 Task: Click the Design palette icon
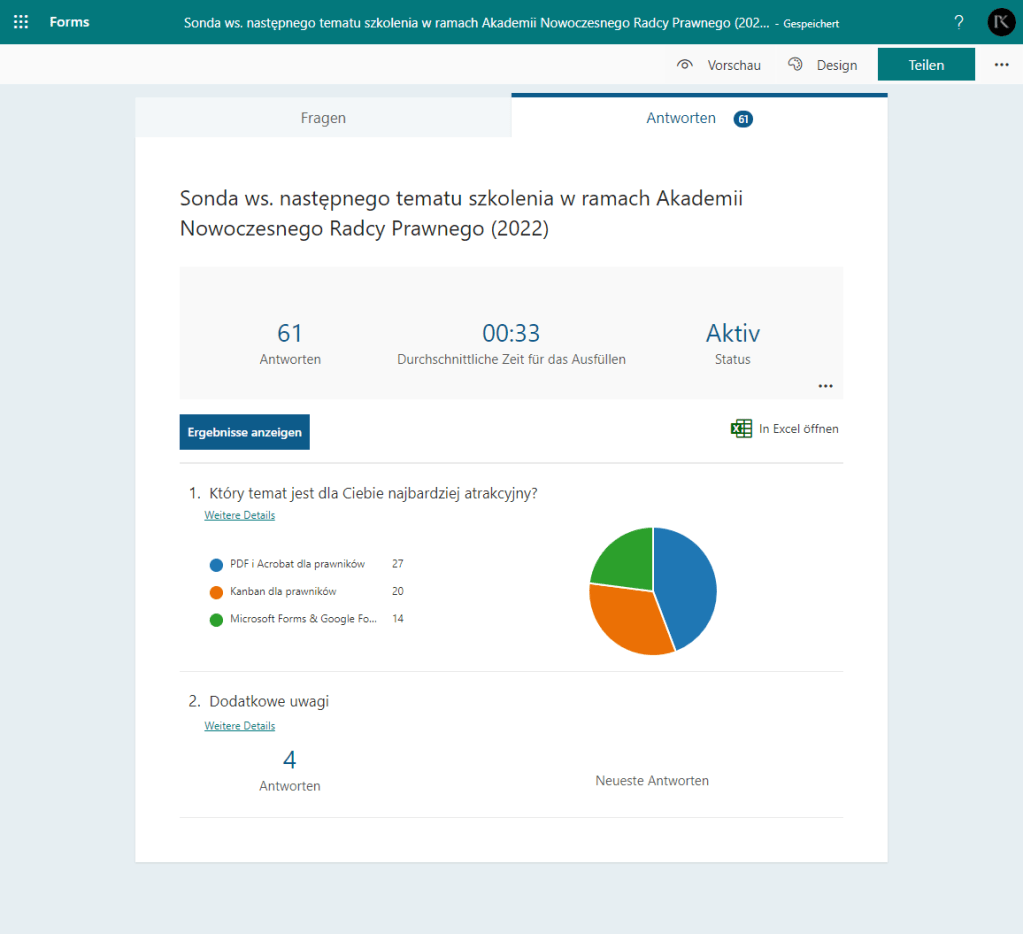click(796, 65)
